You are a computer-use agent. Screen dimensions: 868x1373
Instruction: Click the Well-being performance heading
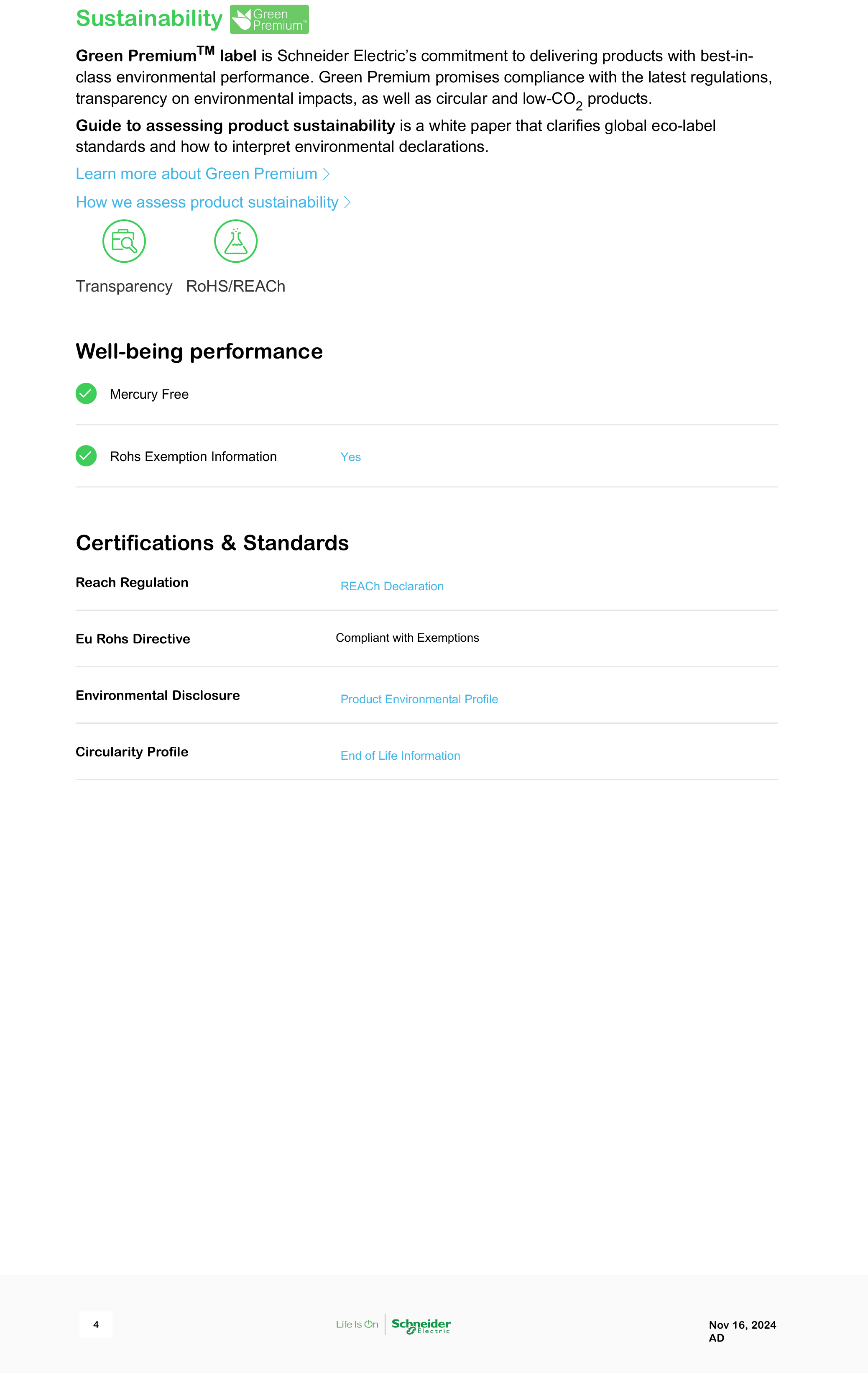(199, 351)
